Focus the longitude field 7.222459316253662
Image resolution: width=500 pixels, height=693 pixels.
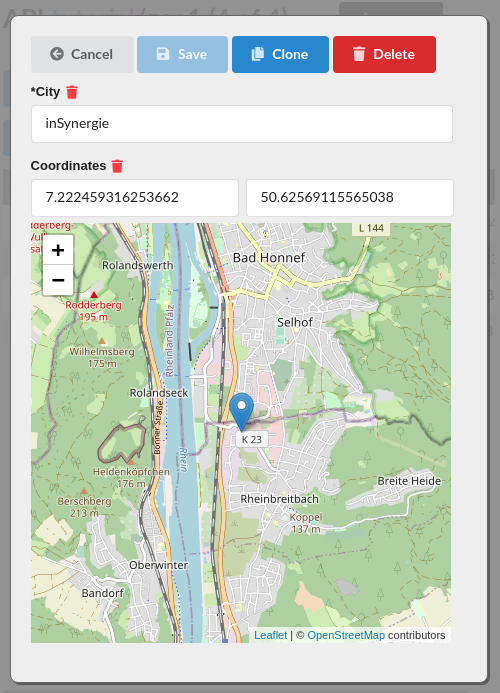point(135,198)
